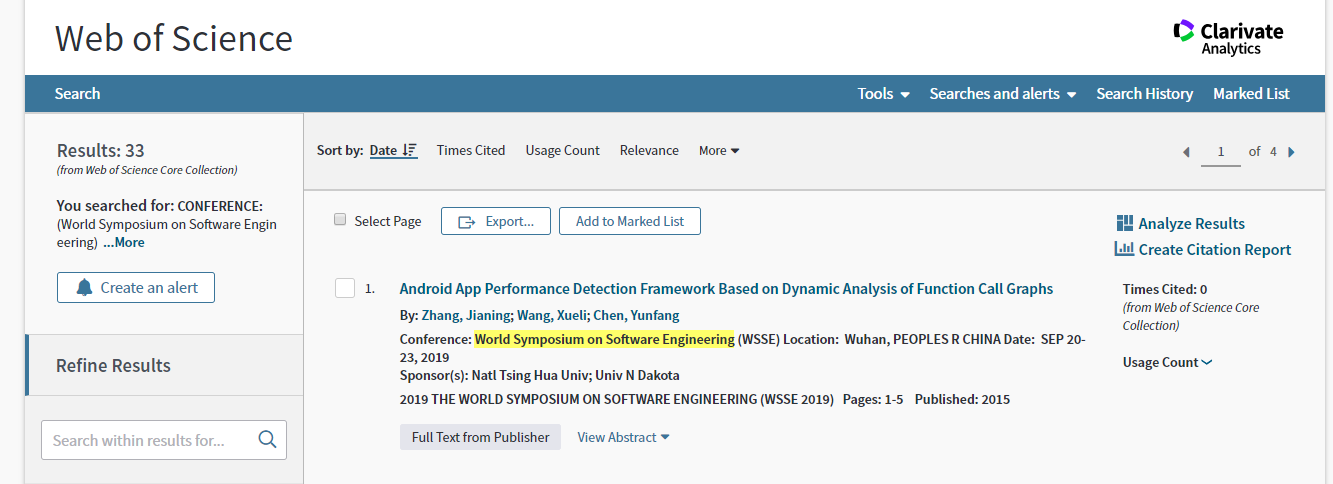This screenshot has width=1333, height=484.
Task: Click the Clarivate Analytics logo
Action: click(1228, 37)
